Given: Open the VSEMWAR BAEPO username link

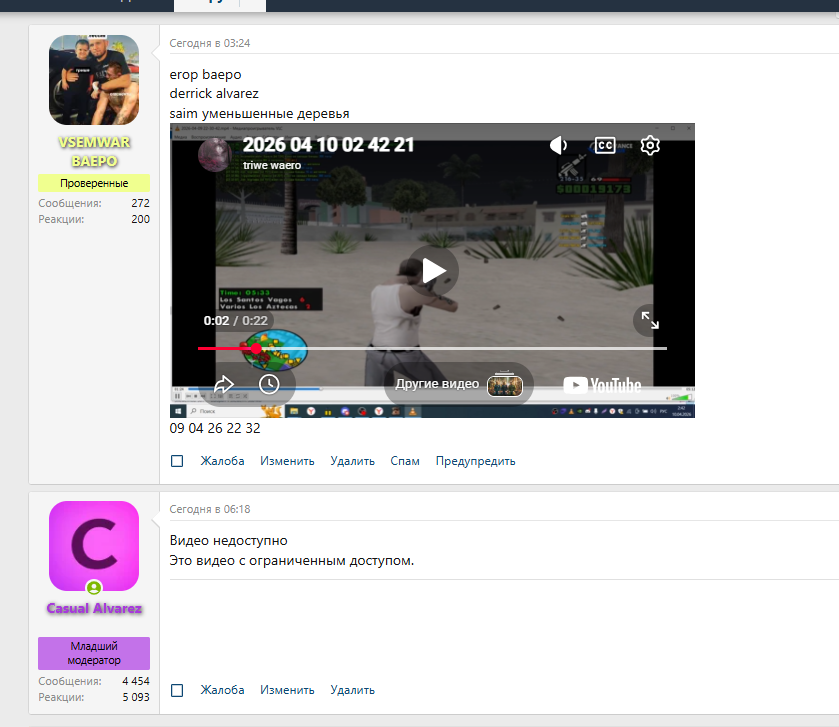Looking at the screenshot, I should (94, 151).
